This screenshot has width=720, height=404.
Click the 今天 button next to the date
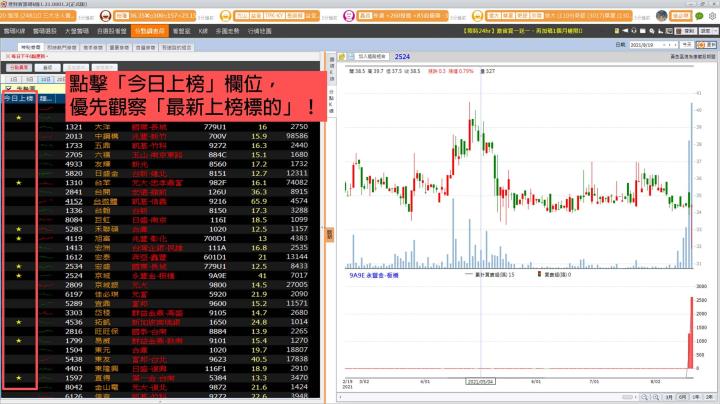[x=686, y=45]
